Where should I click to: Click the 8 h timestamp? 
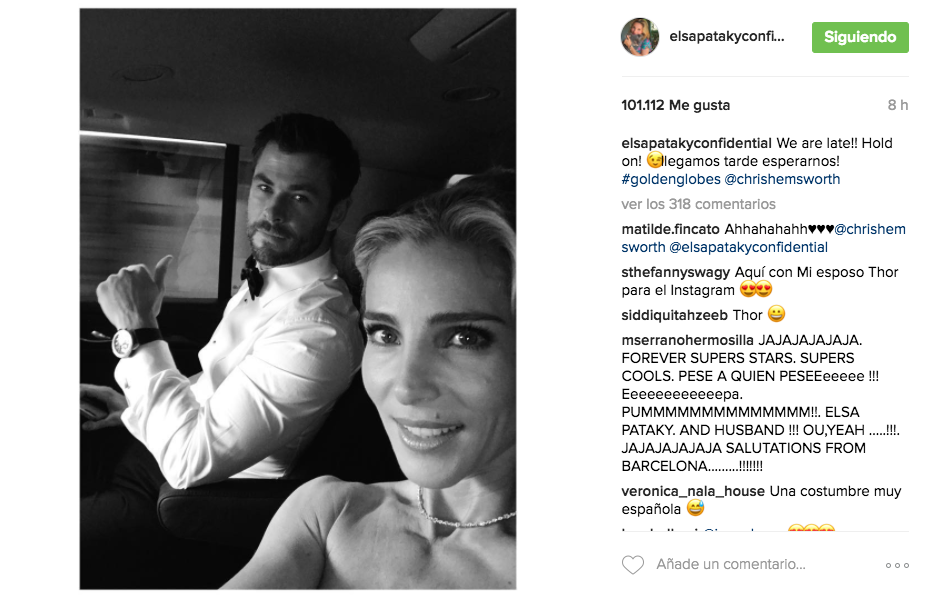point(897,106)
